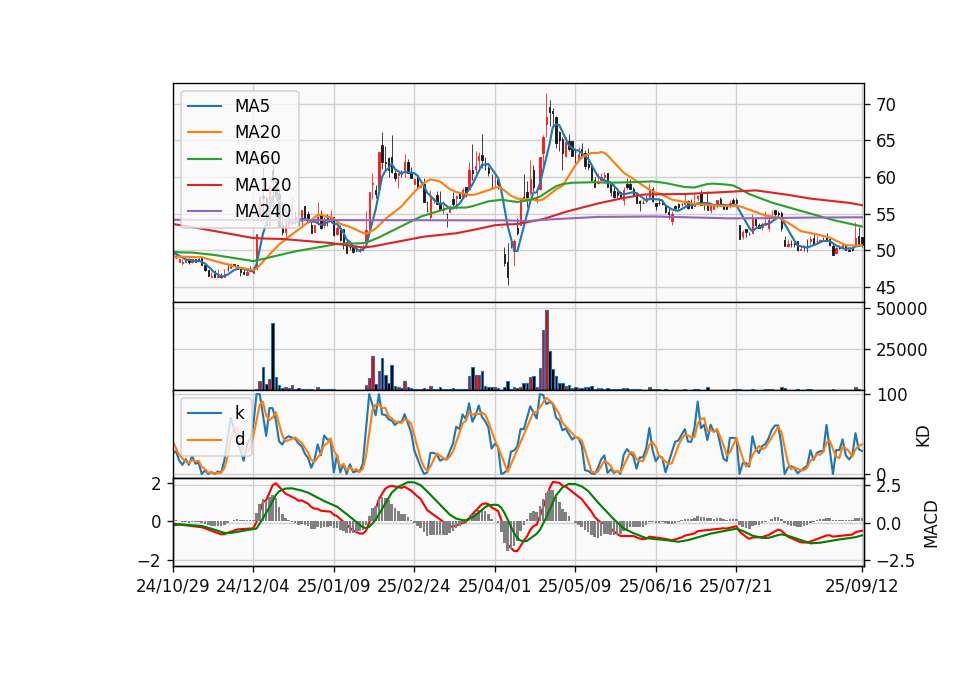The height and width of the screenshot is (690, 960).
Task: Click the purple line sample beside MA240
Action: (204, 211)
